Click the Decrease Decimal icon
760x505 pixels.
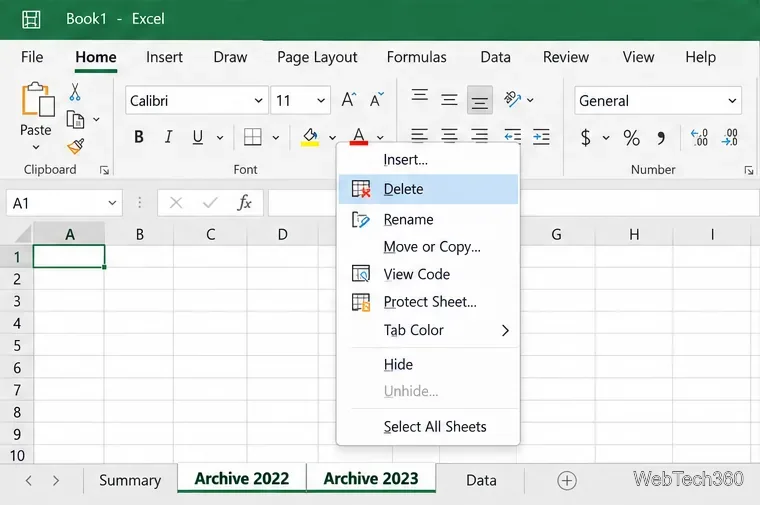coord(729,138)
